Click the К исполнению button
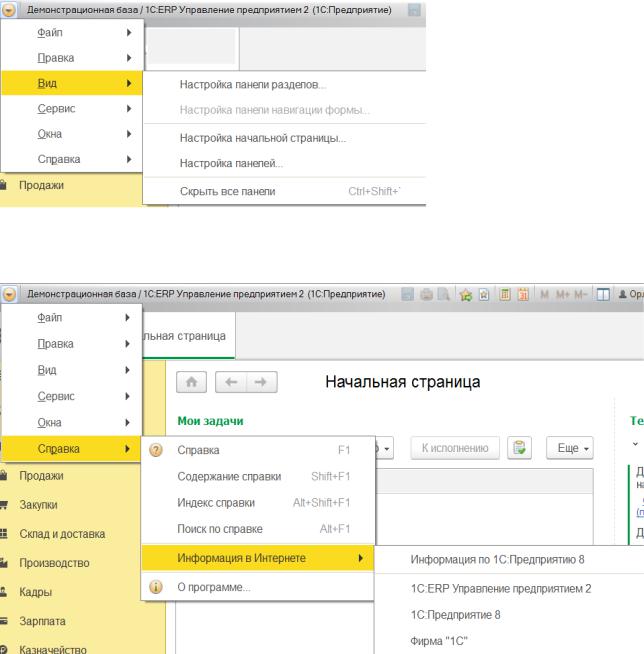 tap(455, 448)
